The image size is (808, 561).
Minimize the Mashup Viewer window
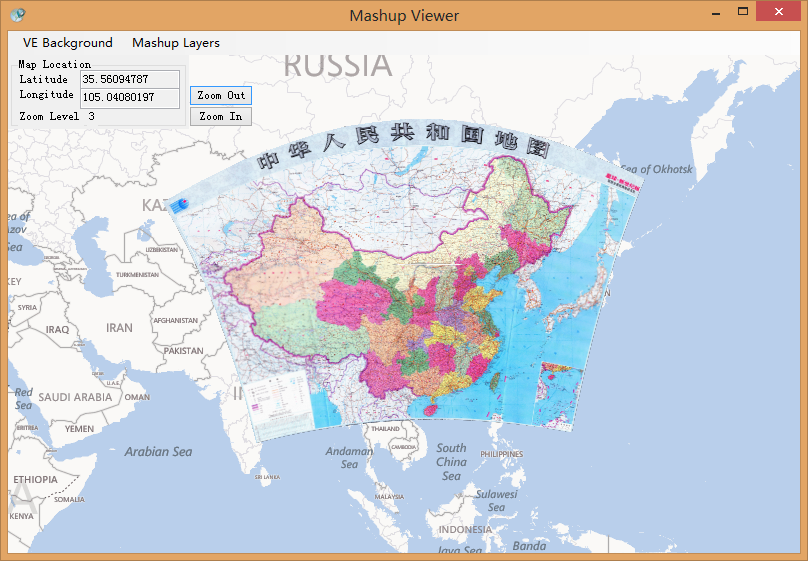tap(716, 13)
